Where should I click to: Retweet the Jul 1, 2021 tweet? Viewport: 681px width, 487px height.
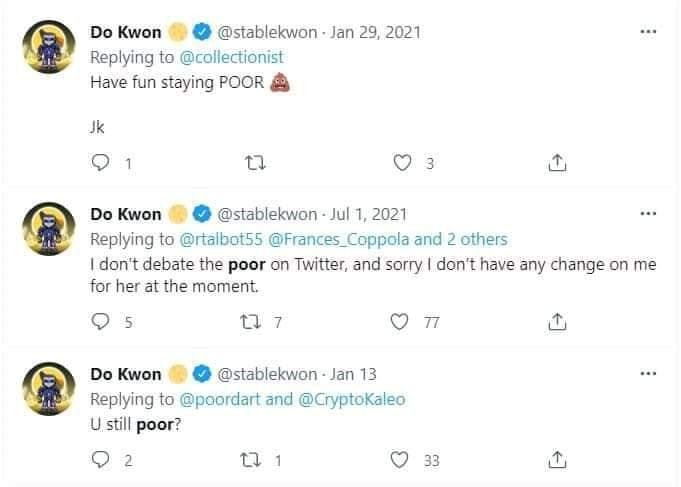click(251, 322)
